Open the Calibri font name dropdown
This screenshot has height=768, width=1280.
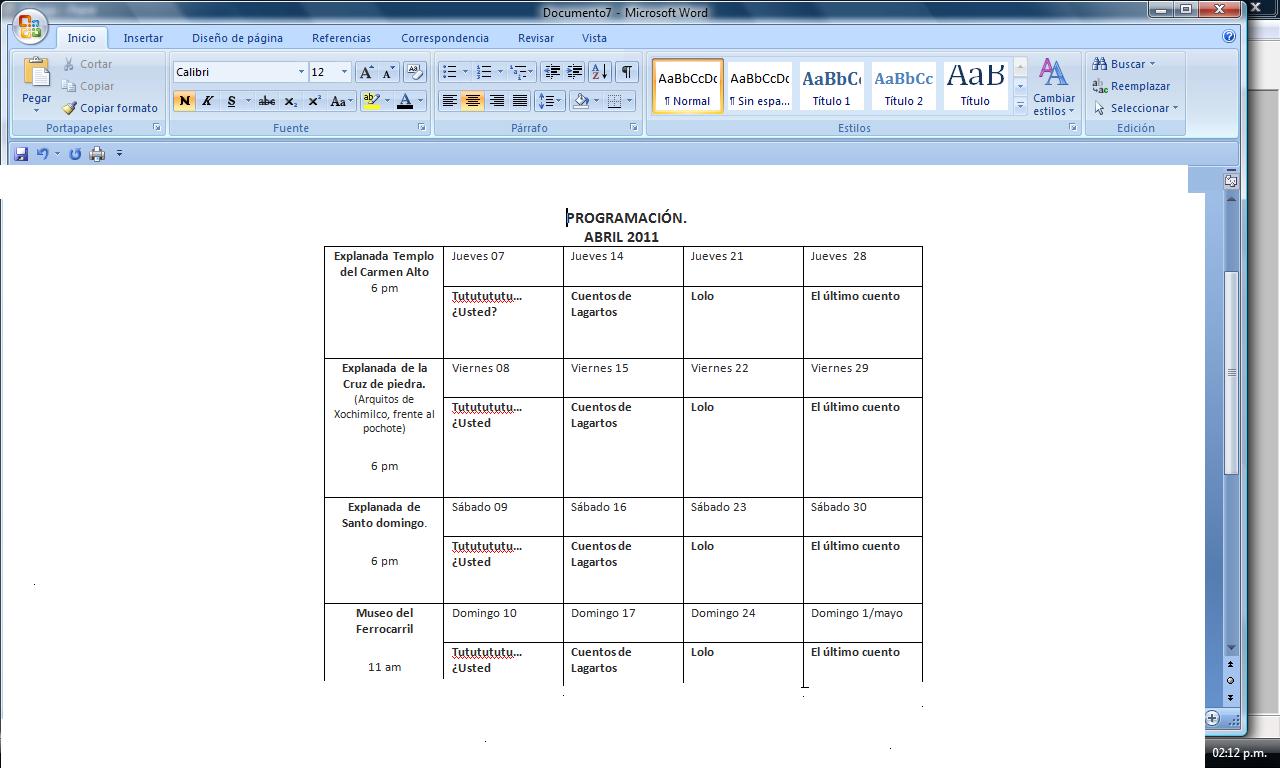click(x=301, y=72)
